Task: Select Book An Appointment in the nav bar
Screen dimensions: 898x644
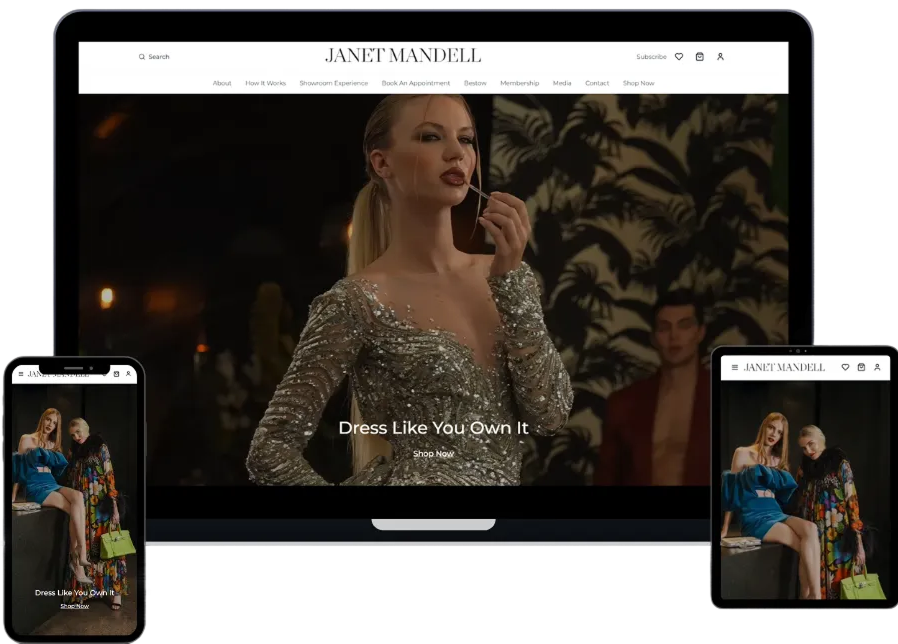Action: [x=416, y=83]
